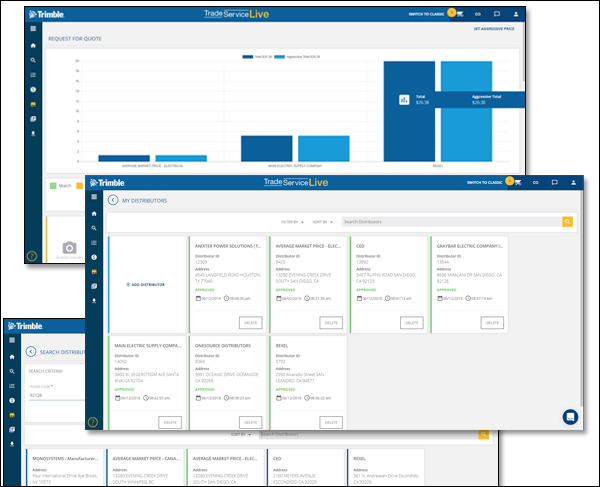This screenshot has height=487, width=600.
Task: Click Set Aggressive Price link
Action: 494,29
